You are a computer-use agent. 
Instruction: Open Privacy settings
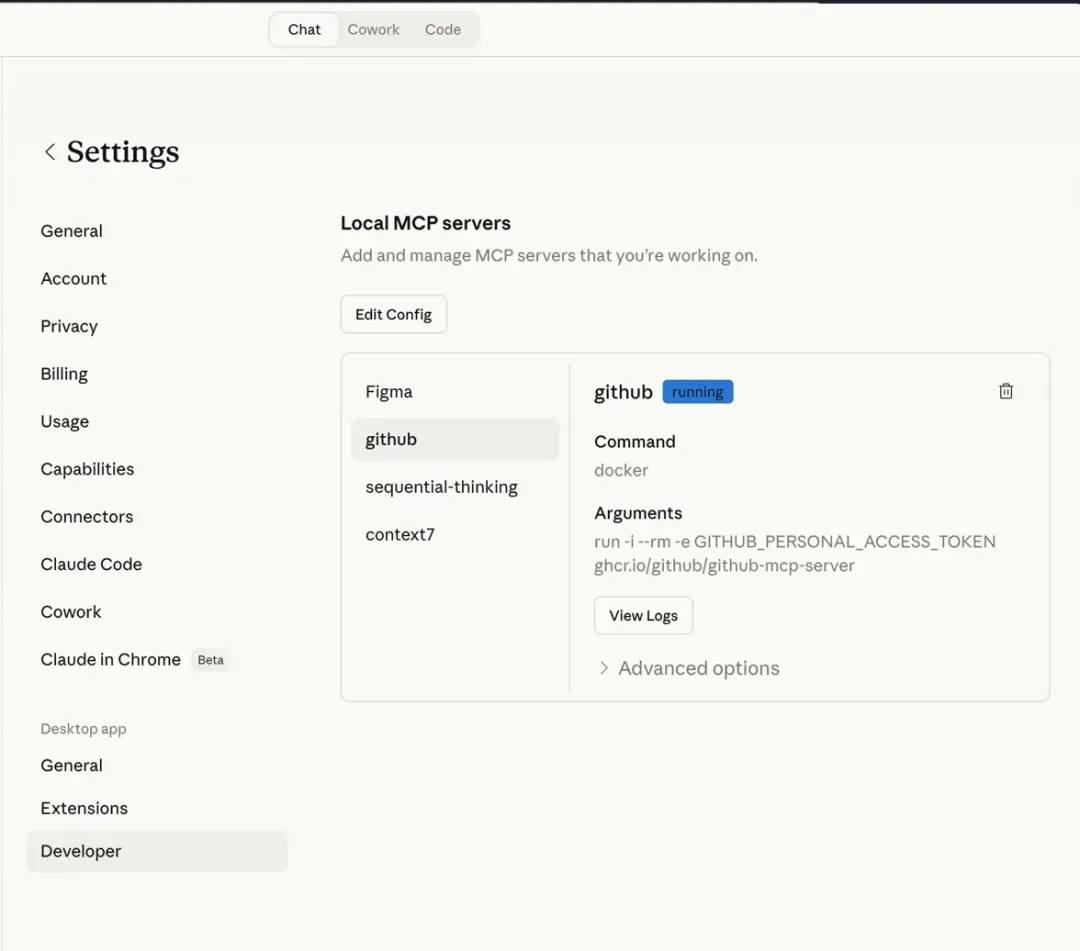point(69,326)
